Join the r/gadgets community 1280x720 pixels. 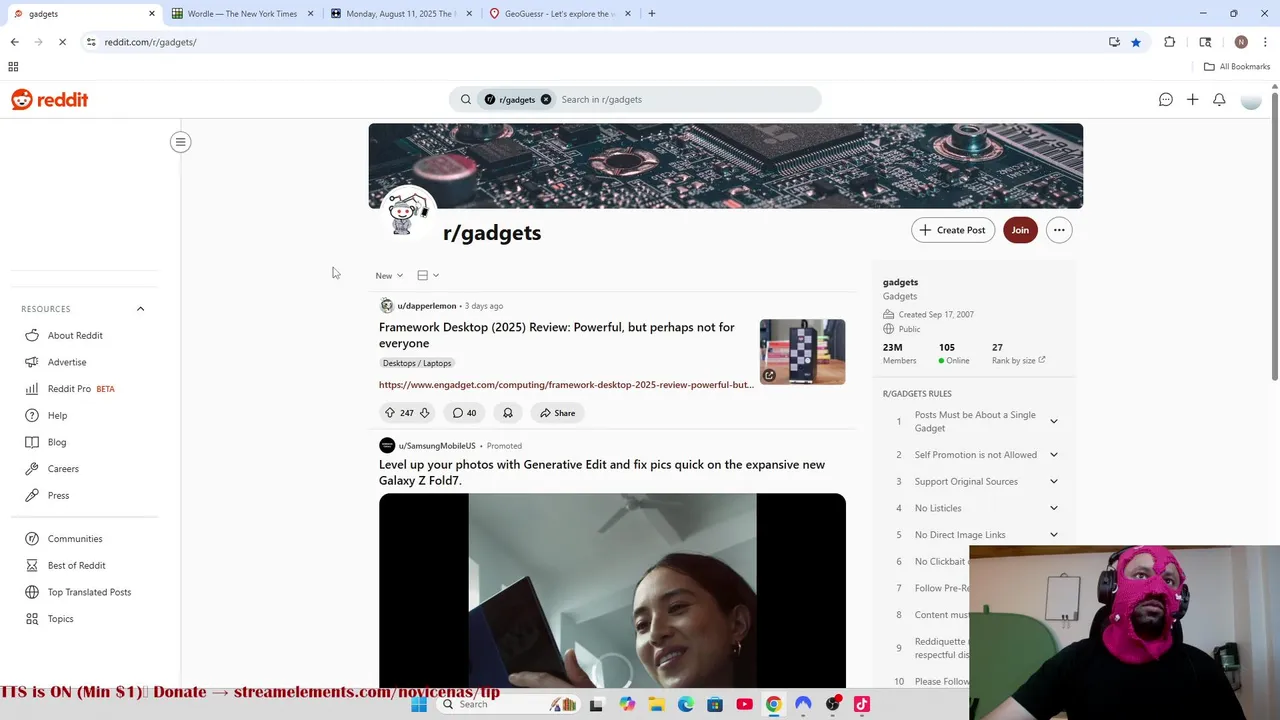click(1020, 230)
